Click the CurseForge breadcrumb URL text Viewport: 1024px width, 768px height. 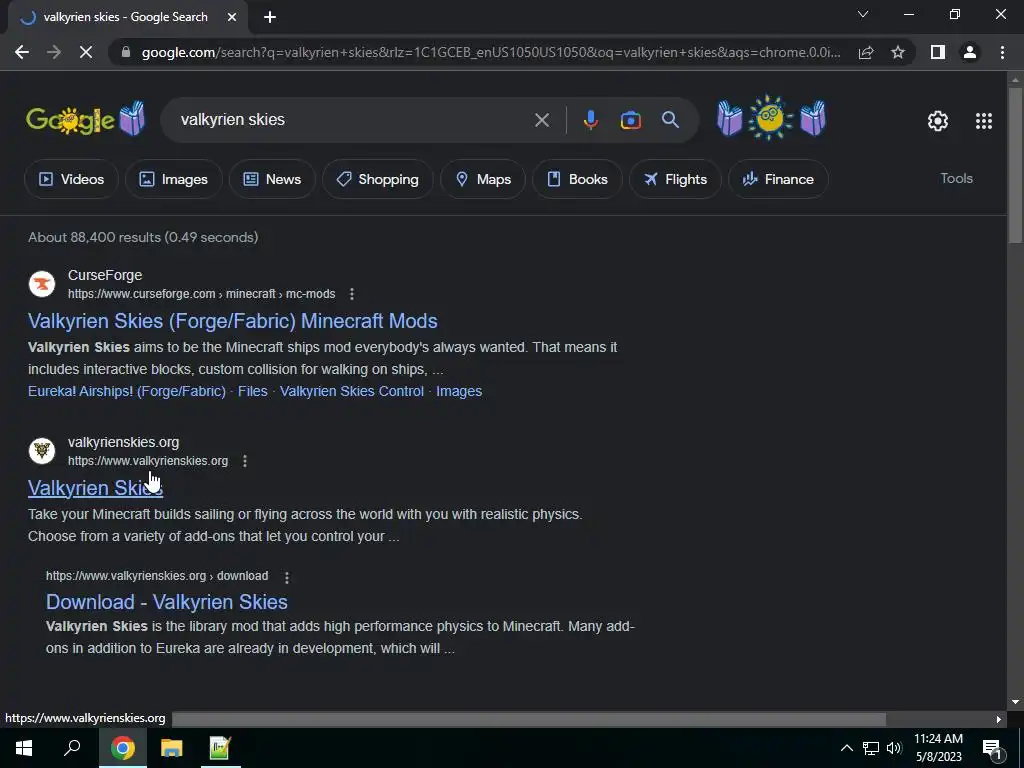(201, 294)
